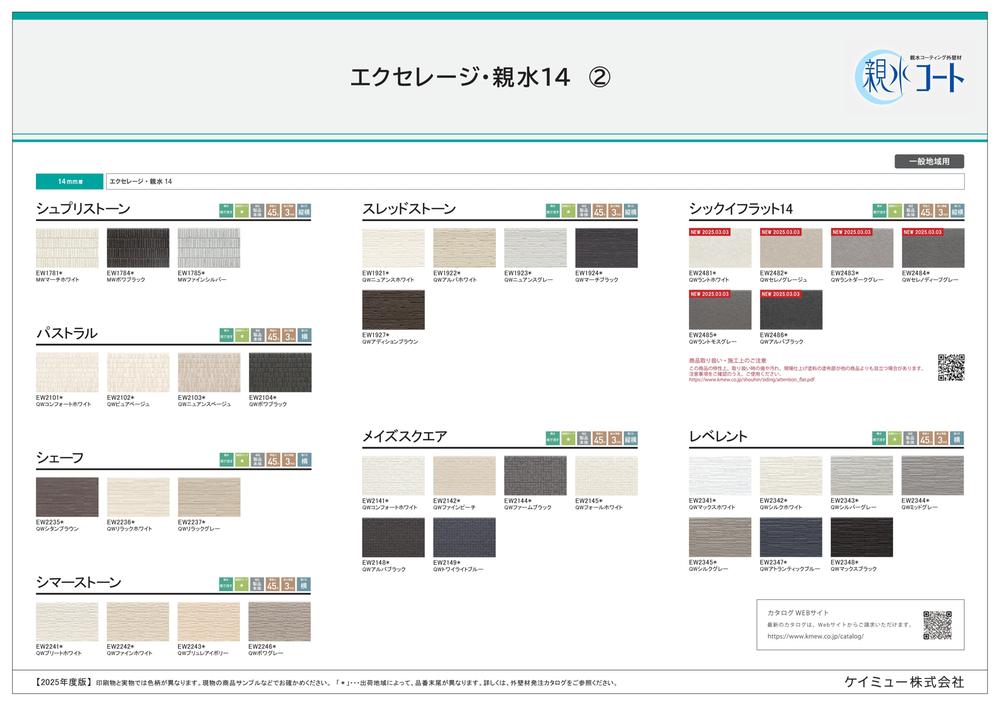Screen dimensions: 1000x704
Task: Click the light green badge beside シュプリストーン
Action: pyautogui.click(x=242, y=211)
